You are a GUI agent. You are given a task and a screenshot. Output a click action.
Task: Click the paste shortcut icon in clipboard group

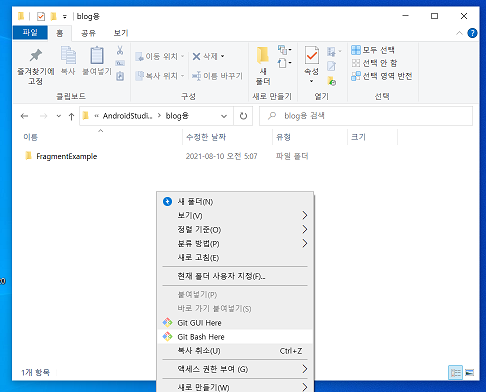[x=120, y=76]
